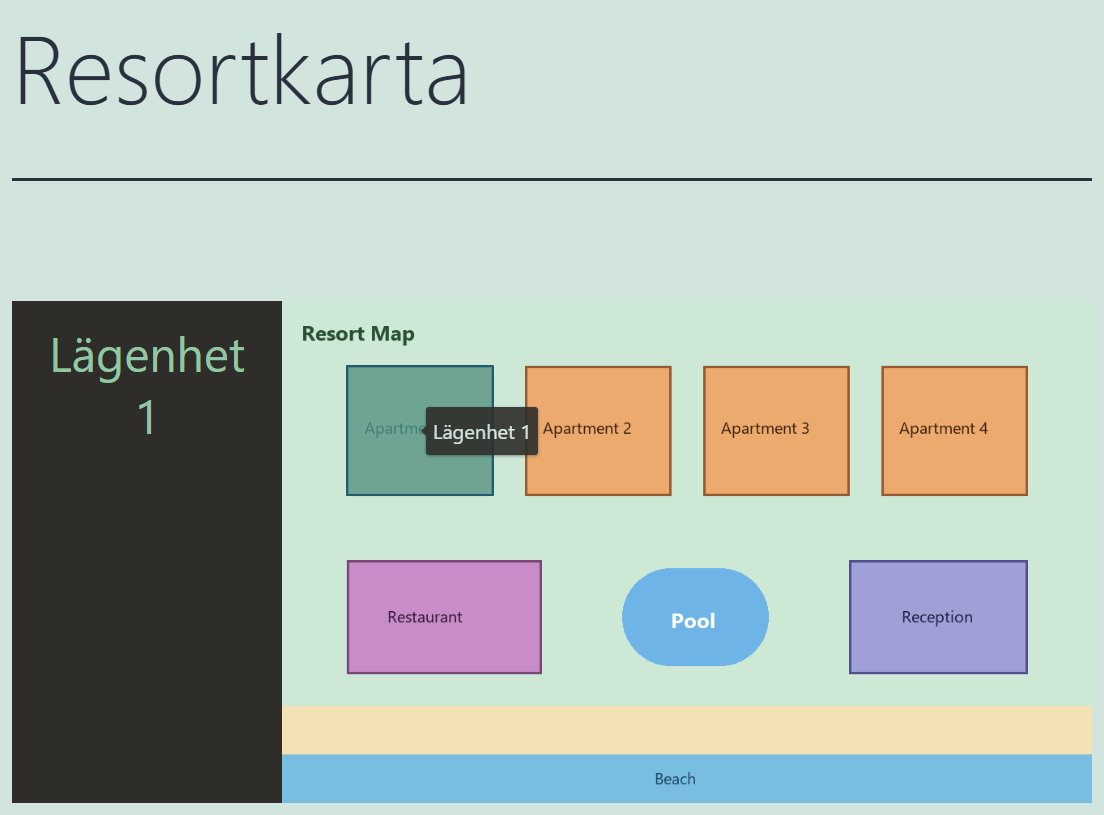Viewport: 1104px width, 815px height.
Task: Select the Apartment 4 rectangle
Action: tap(954, 431)
